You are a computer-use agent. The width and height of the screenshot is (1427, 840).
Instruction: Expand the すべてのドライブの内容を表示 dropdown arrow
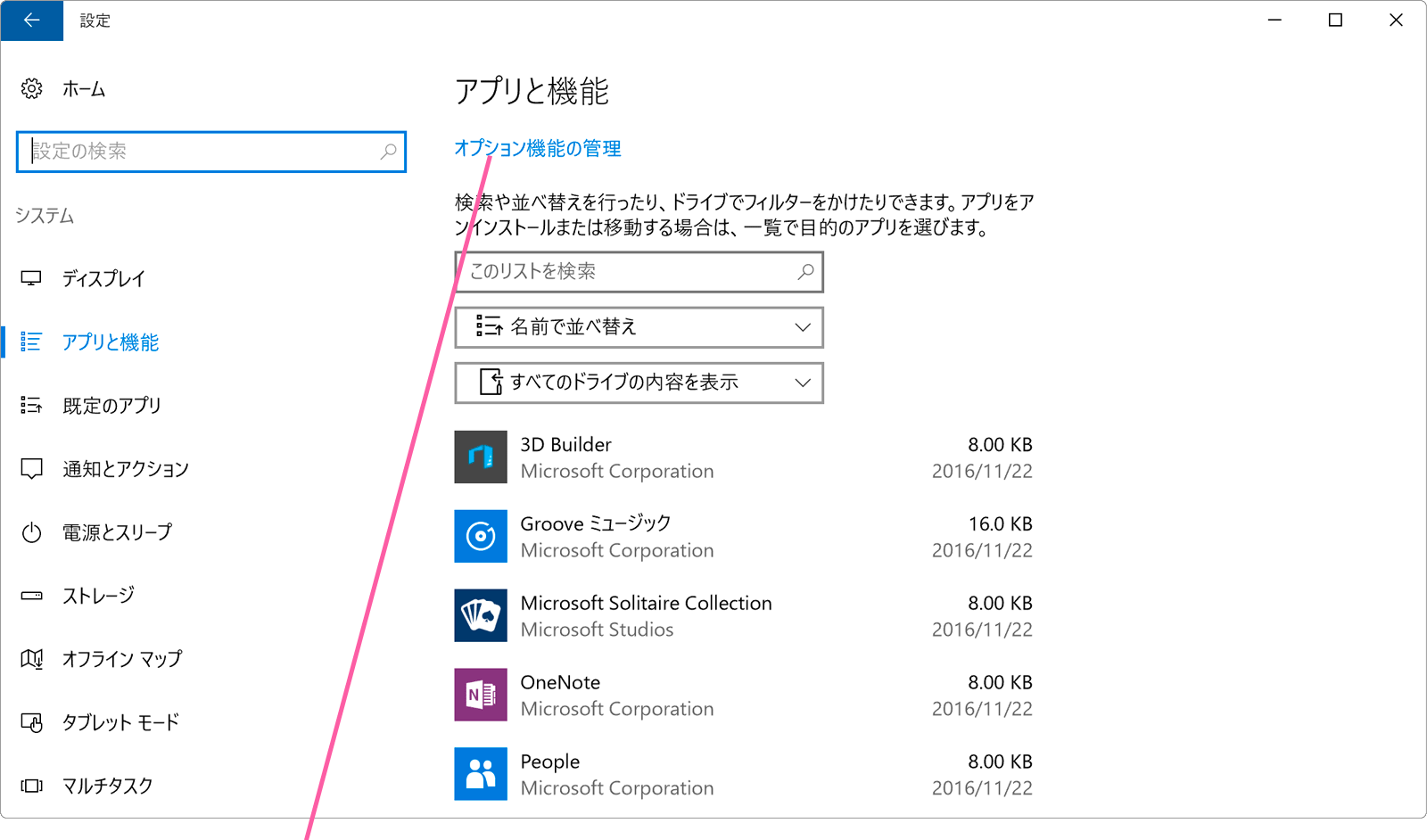pos(803,383)
